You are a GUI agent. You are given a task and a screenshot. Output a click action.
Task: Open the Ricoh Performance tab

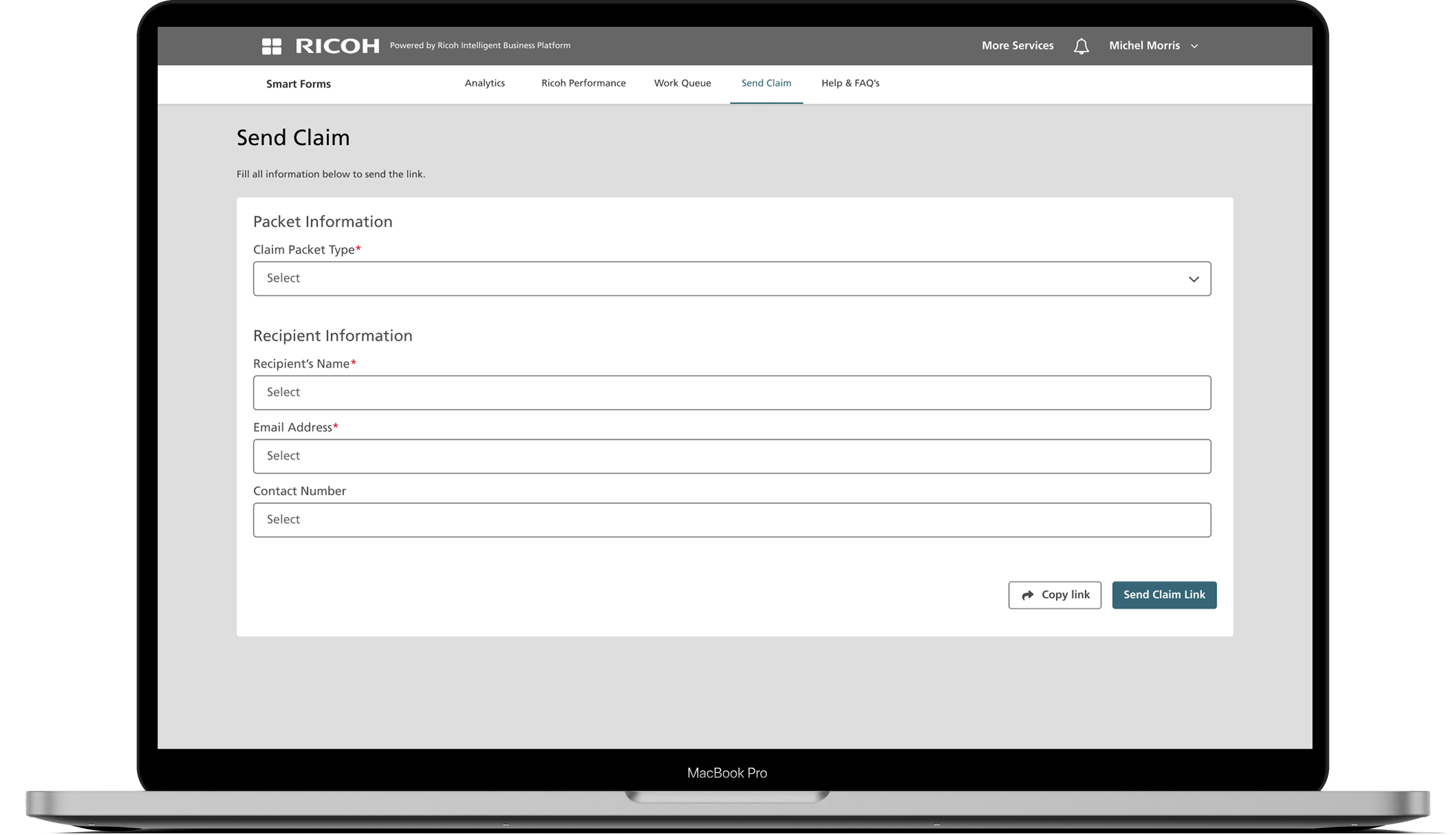[583, 83]
